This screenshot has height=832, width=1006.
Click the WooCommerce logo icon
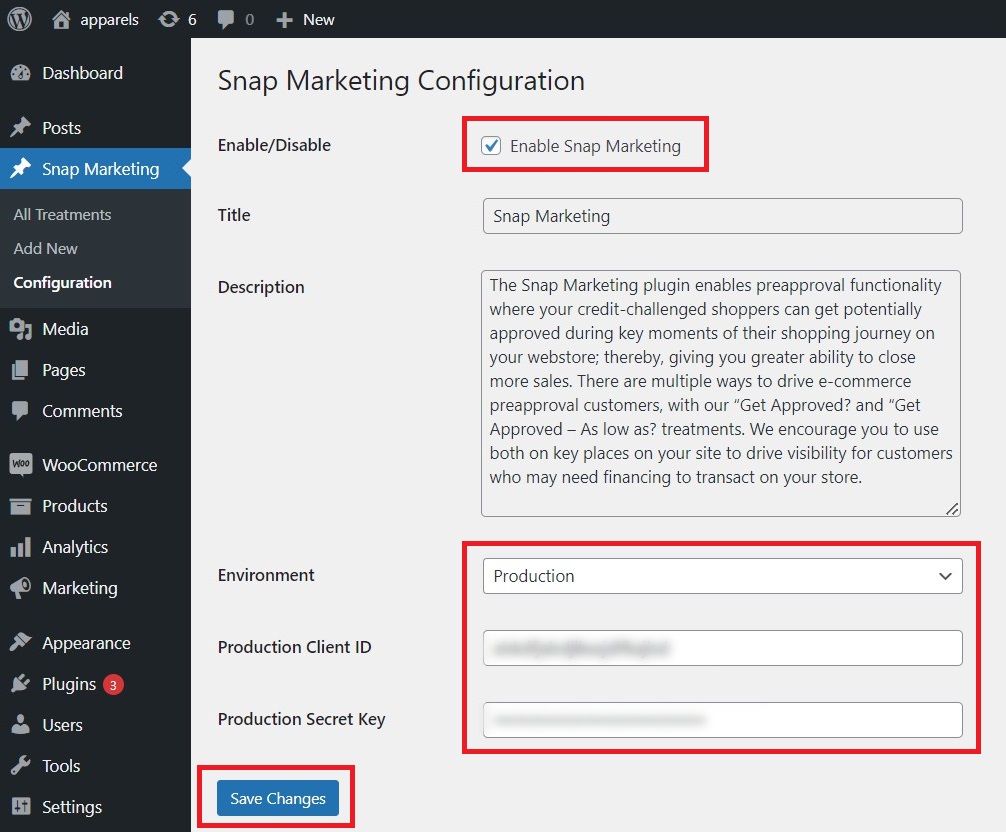(21, 464)
